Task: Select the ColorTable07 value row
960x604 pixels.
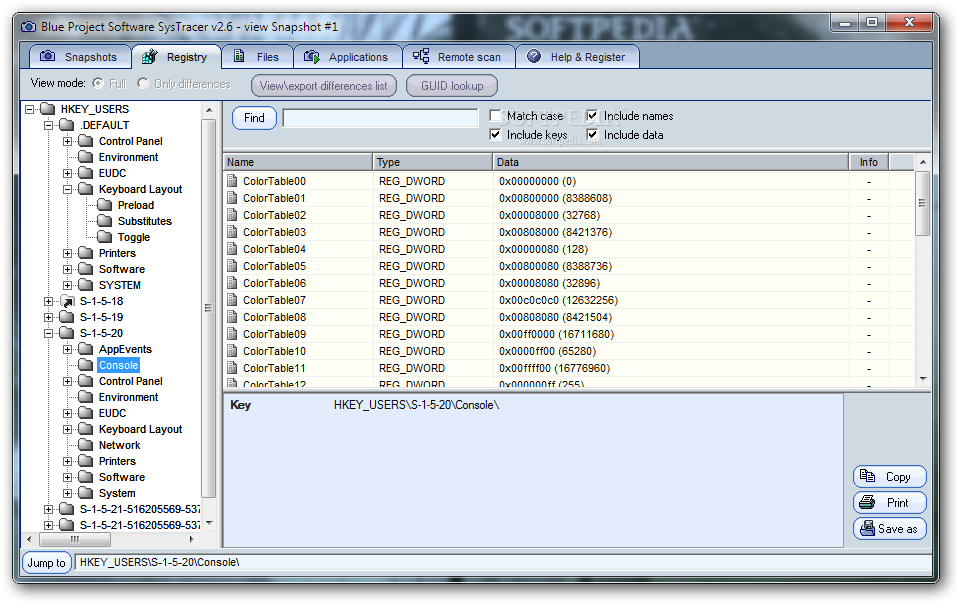Action: pos(569,300)
